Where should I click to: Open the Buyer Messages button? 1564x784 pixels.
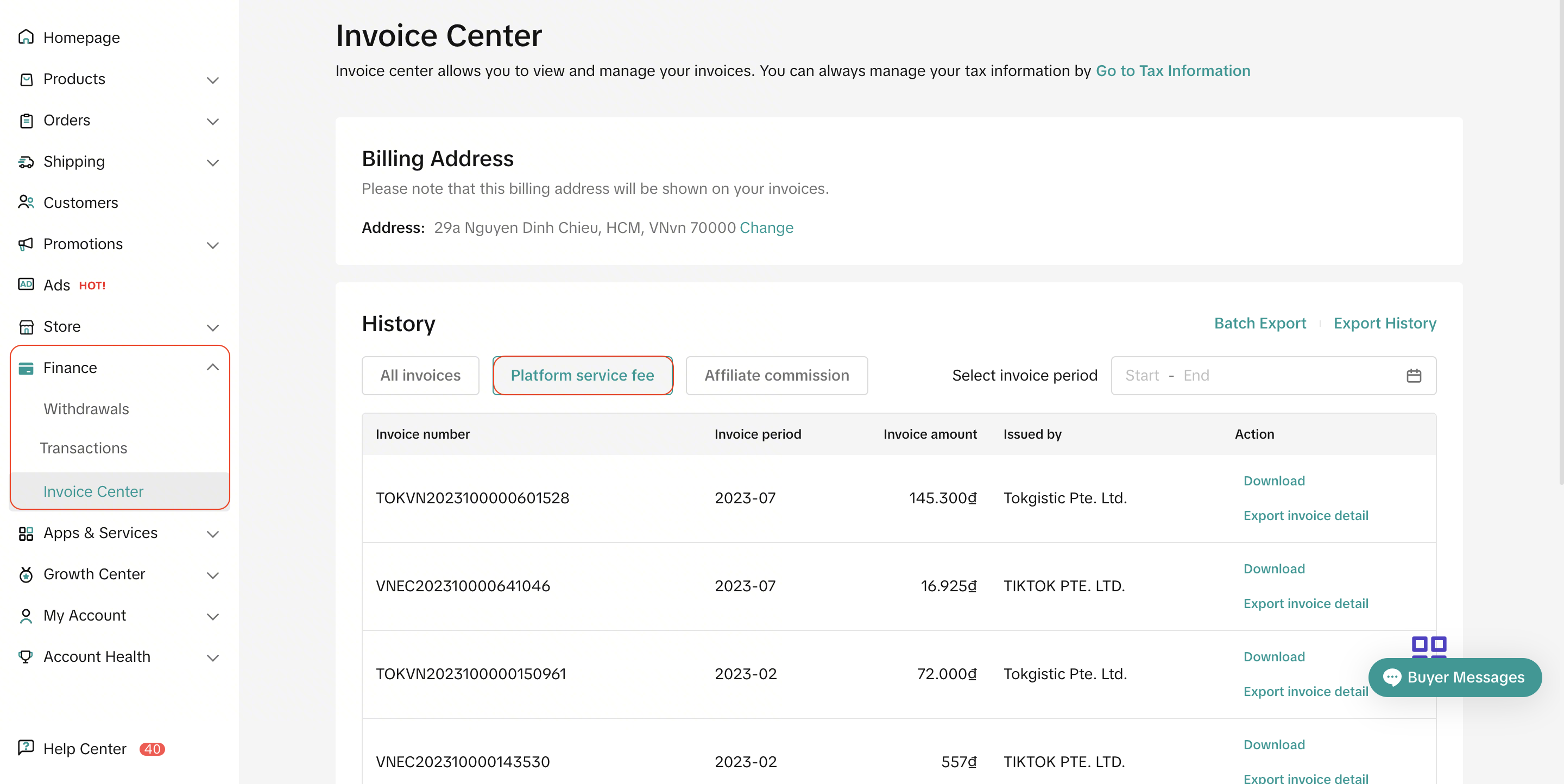pyautogui.click(x=1454, y=677)
